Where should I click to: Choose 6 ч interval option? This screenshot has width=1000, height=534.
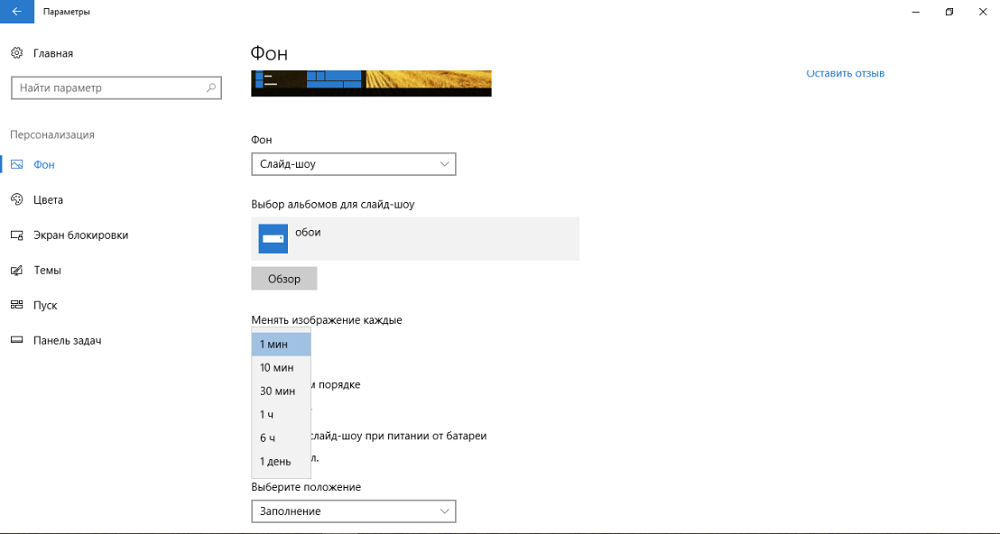tap(281, 438)
